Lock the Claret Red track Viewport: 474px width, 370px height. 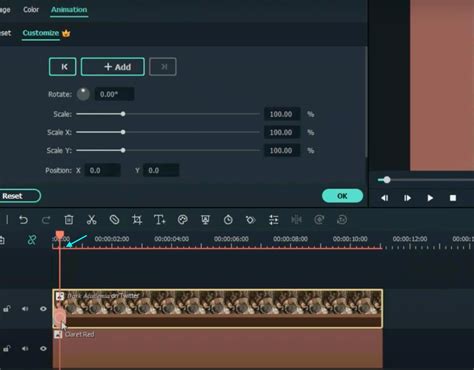pos(7,349)
